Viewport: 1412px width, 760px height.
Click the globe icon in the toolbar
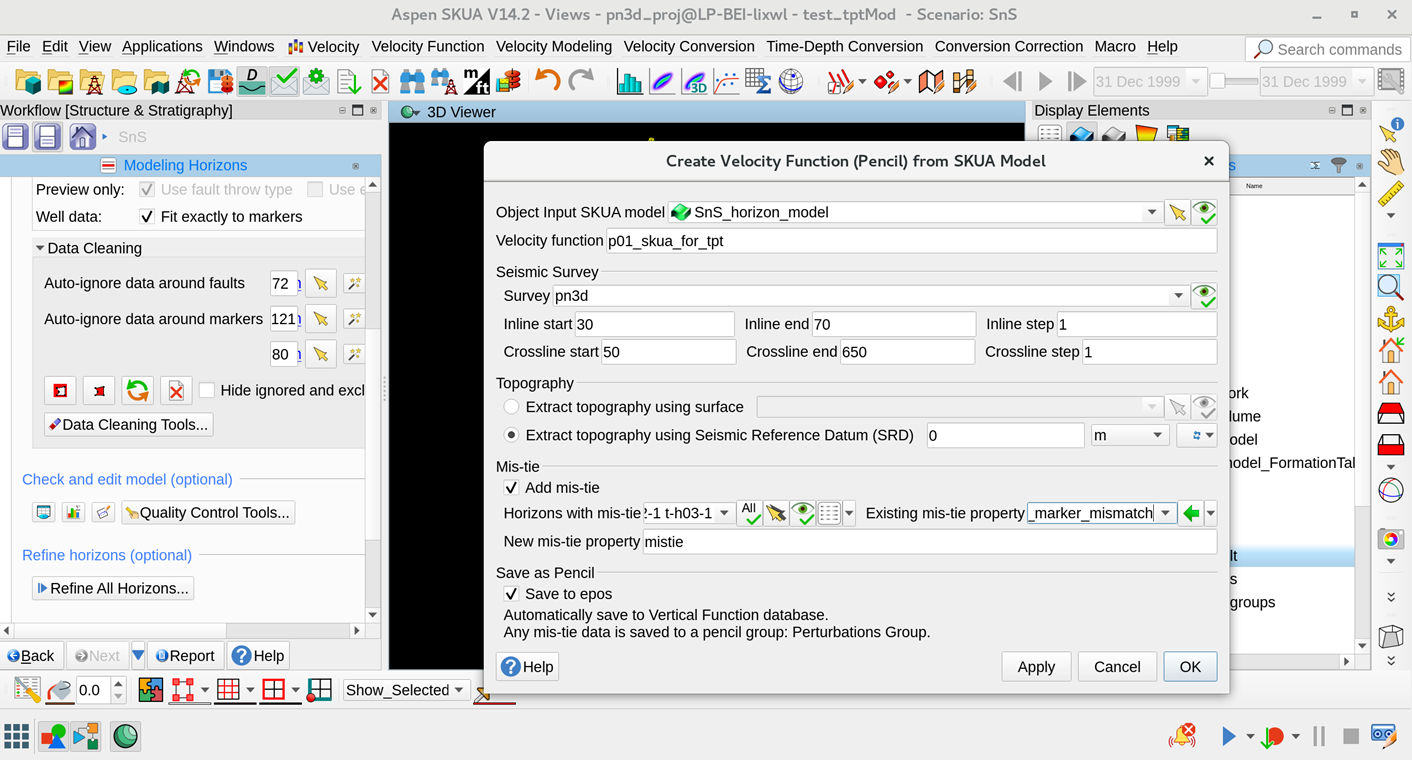(791, 81)
